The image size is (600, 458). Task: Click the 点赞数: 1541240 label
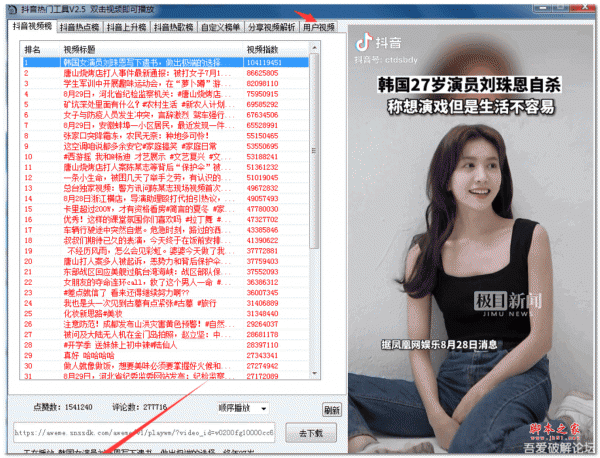click(63, 407)
